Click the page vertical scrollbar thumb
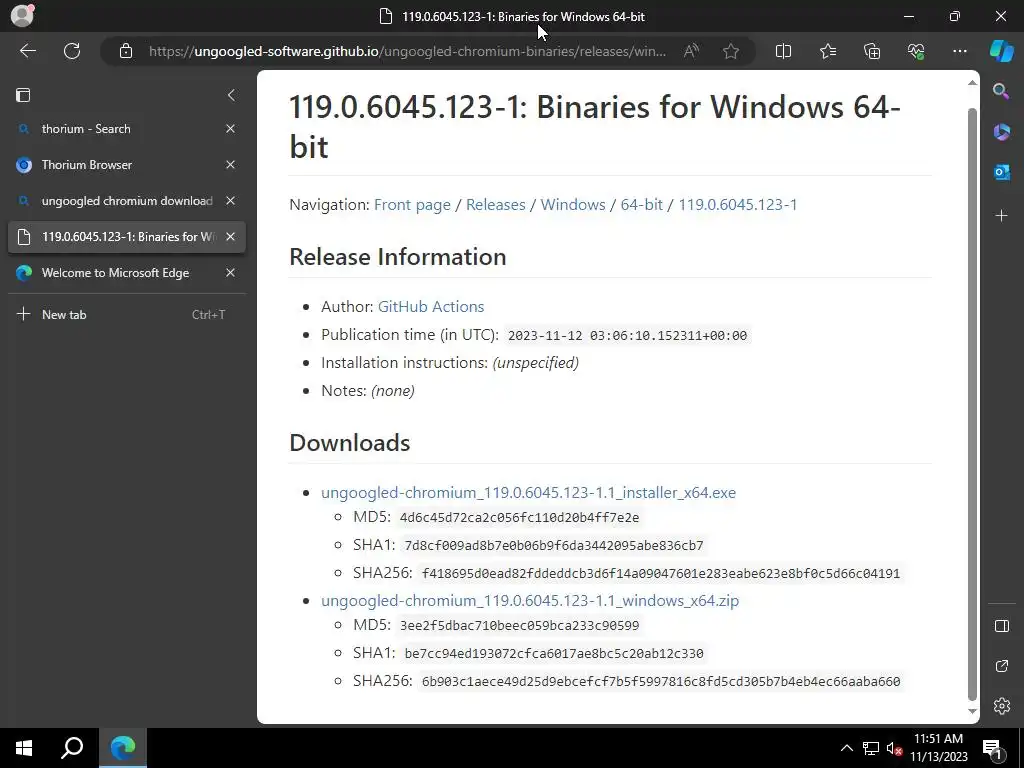Image resolution: width=1024 pixels, height=768 pixels. pyautogui.click(x=972, y=405)
